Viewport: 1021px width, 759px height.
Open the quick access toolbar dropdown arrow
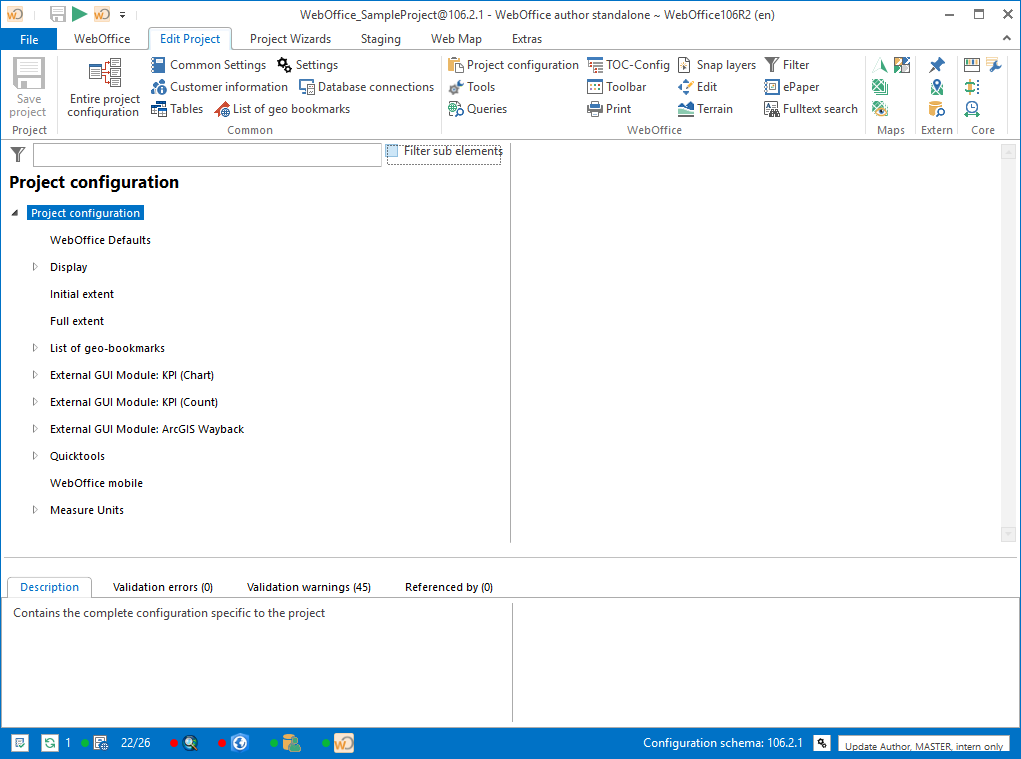(x=122, y=15)
